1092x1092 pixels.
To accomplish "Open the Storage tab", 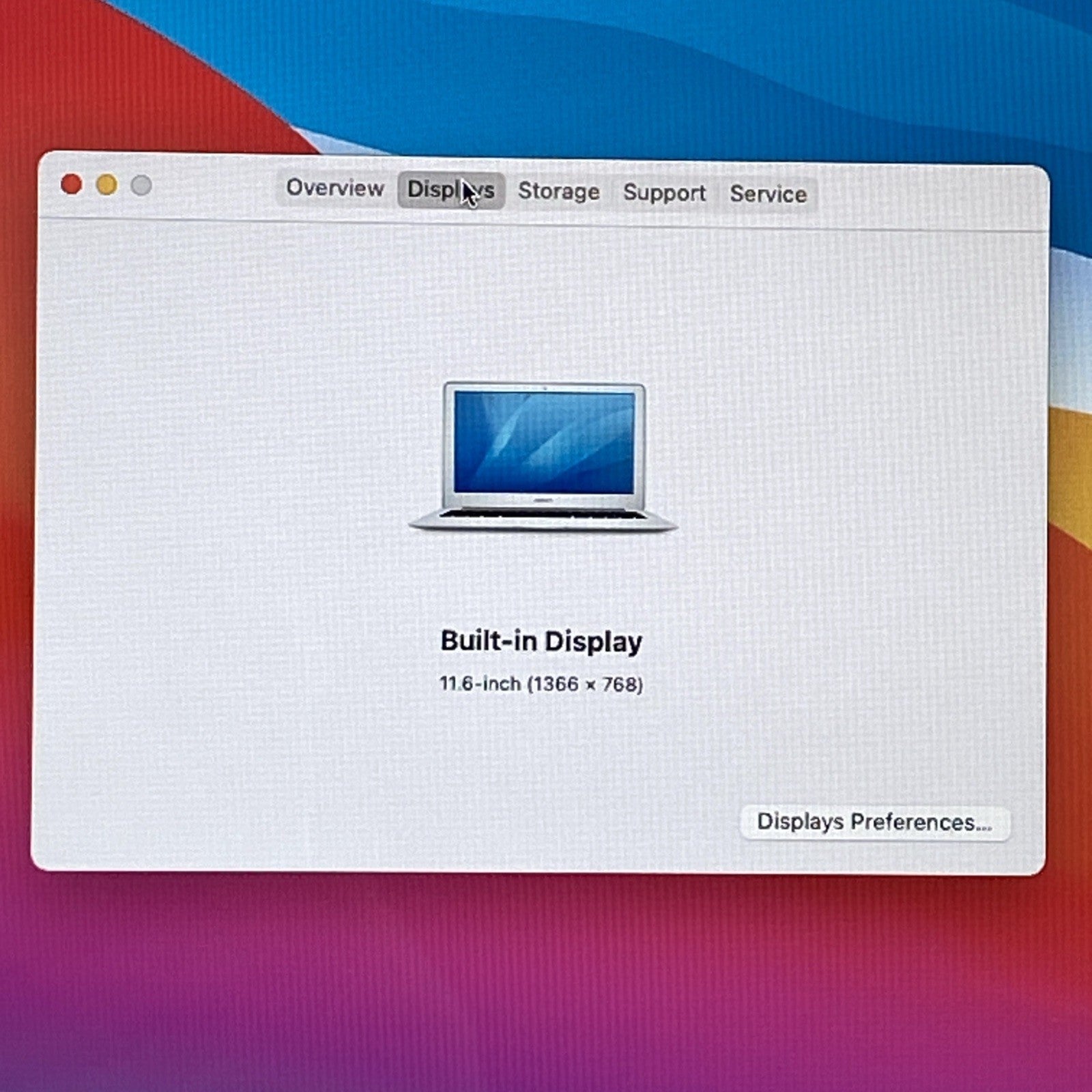I will pos(560,192).
